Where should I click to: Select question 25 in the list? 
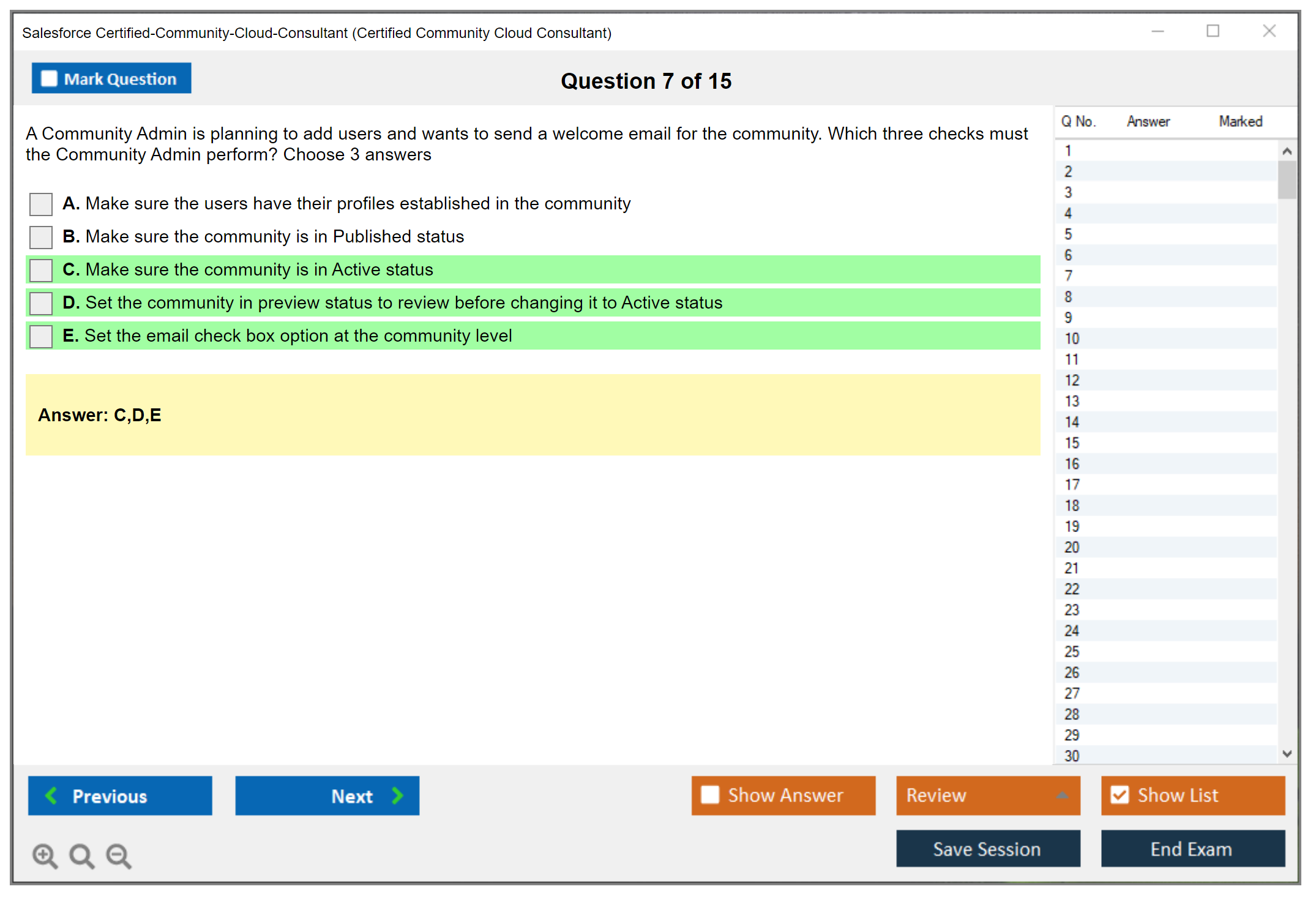point(1072,651)
